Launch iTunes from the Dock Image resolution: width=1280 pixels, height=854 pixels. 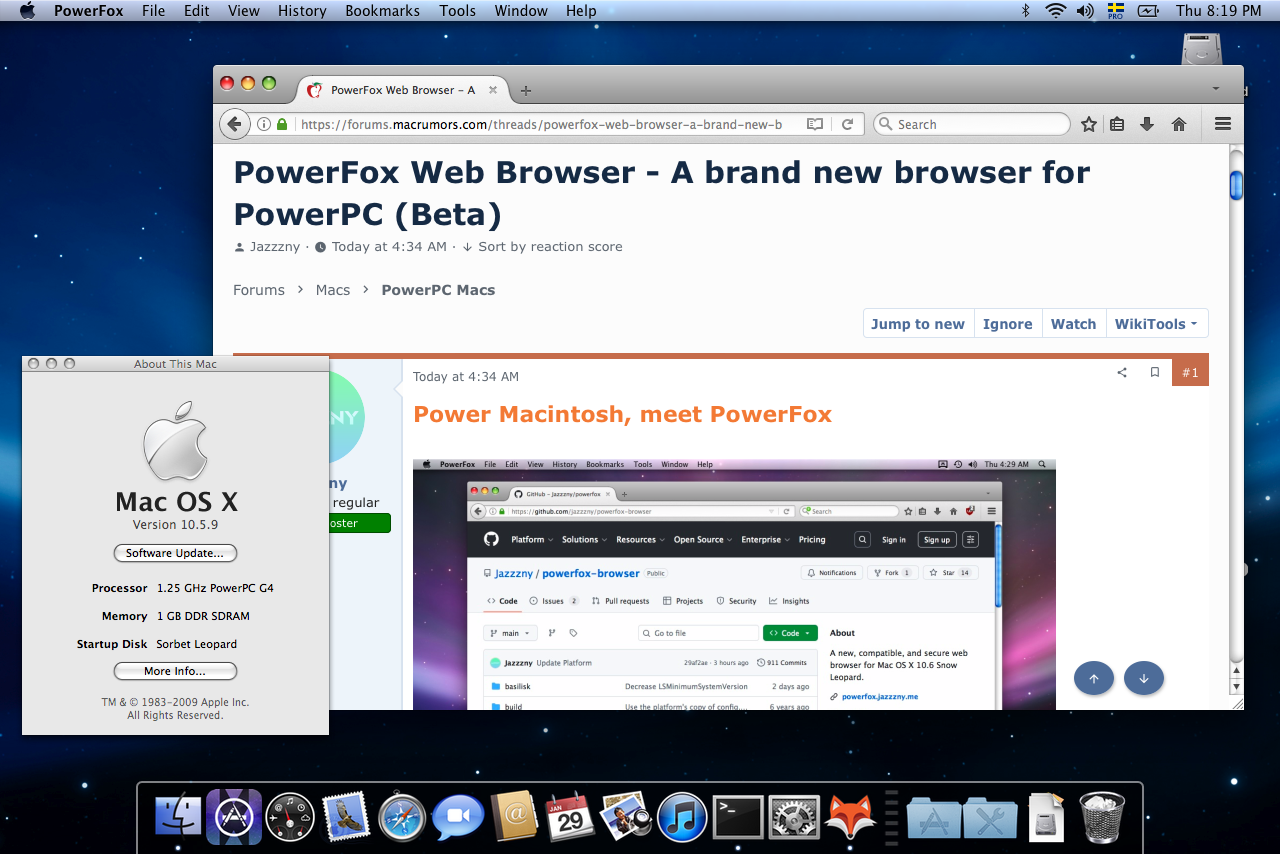(683, 816)
